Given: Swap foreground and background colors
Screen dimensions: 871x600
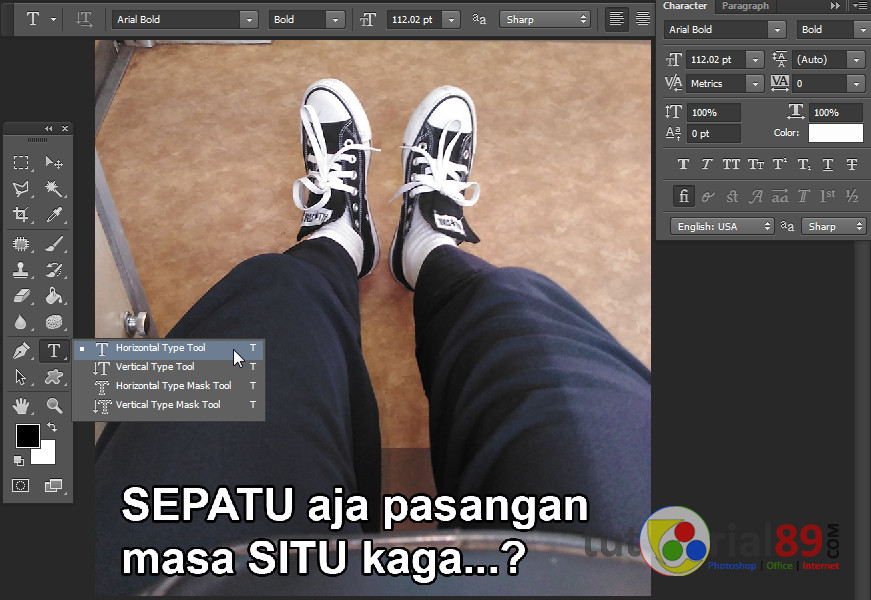Looking at the screenshot, I should (x=52, y=427).
